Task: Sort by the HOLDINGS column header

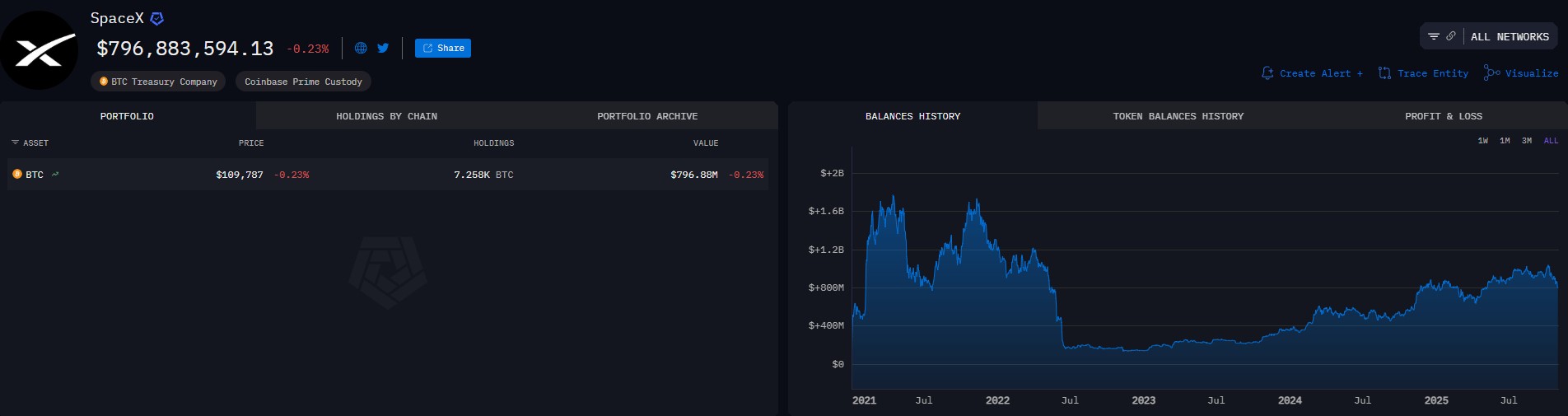Action: click(x=493, y=143)
